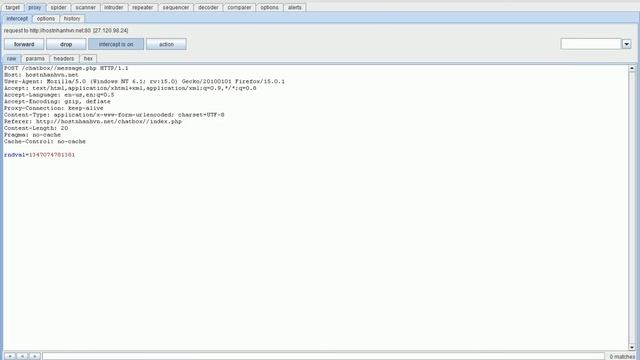Click the Accept-Language header line

(x=59, y=95)
